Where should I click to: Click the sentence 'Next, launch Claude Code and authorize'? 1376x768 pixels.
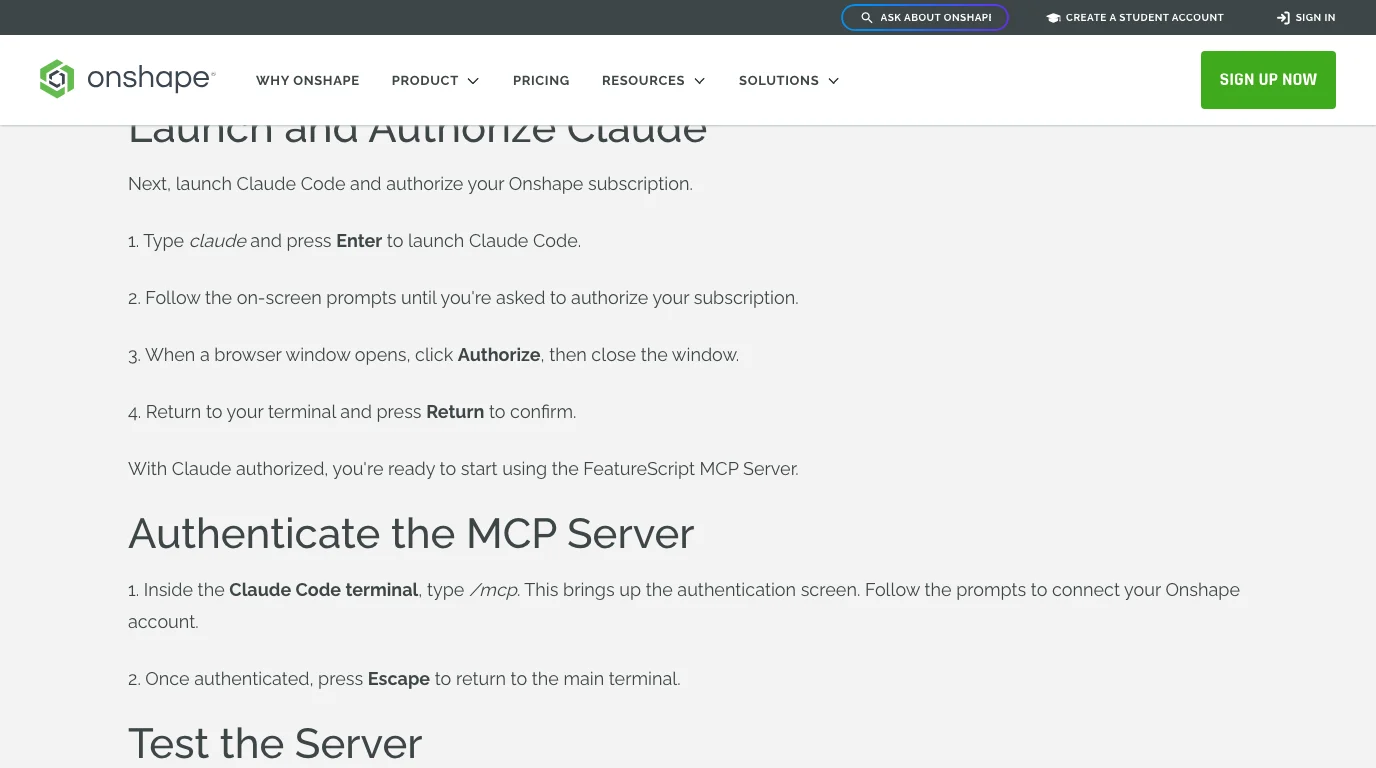tap(410, 184)
